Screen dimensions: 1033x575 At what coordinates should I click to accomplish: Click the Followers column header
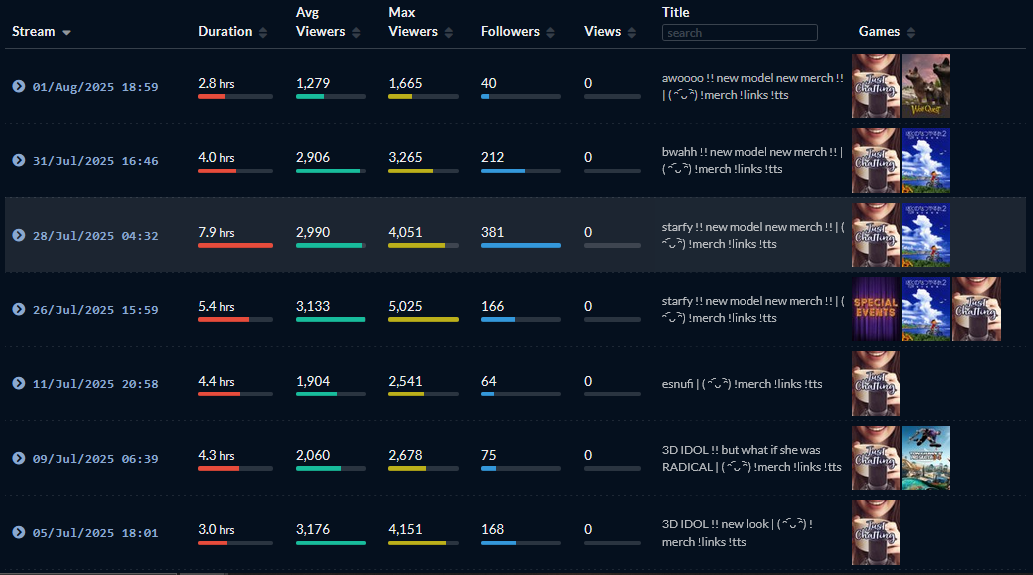pyautogui.click(x=511, y=32)
